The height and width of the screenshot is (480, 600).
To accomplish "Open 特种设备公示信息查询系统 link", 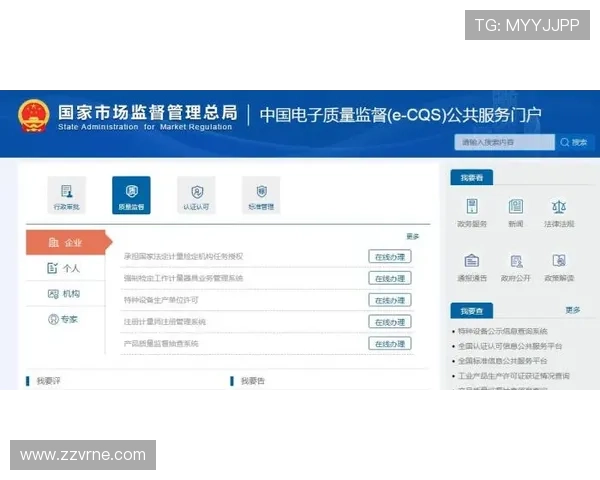I will [503, 331].
